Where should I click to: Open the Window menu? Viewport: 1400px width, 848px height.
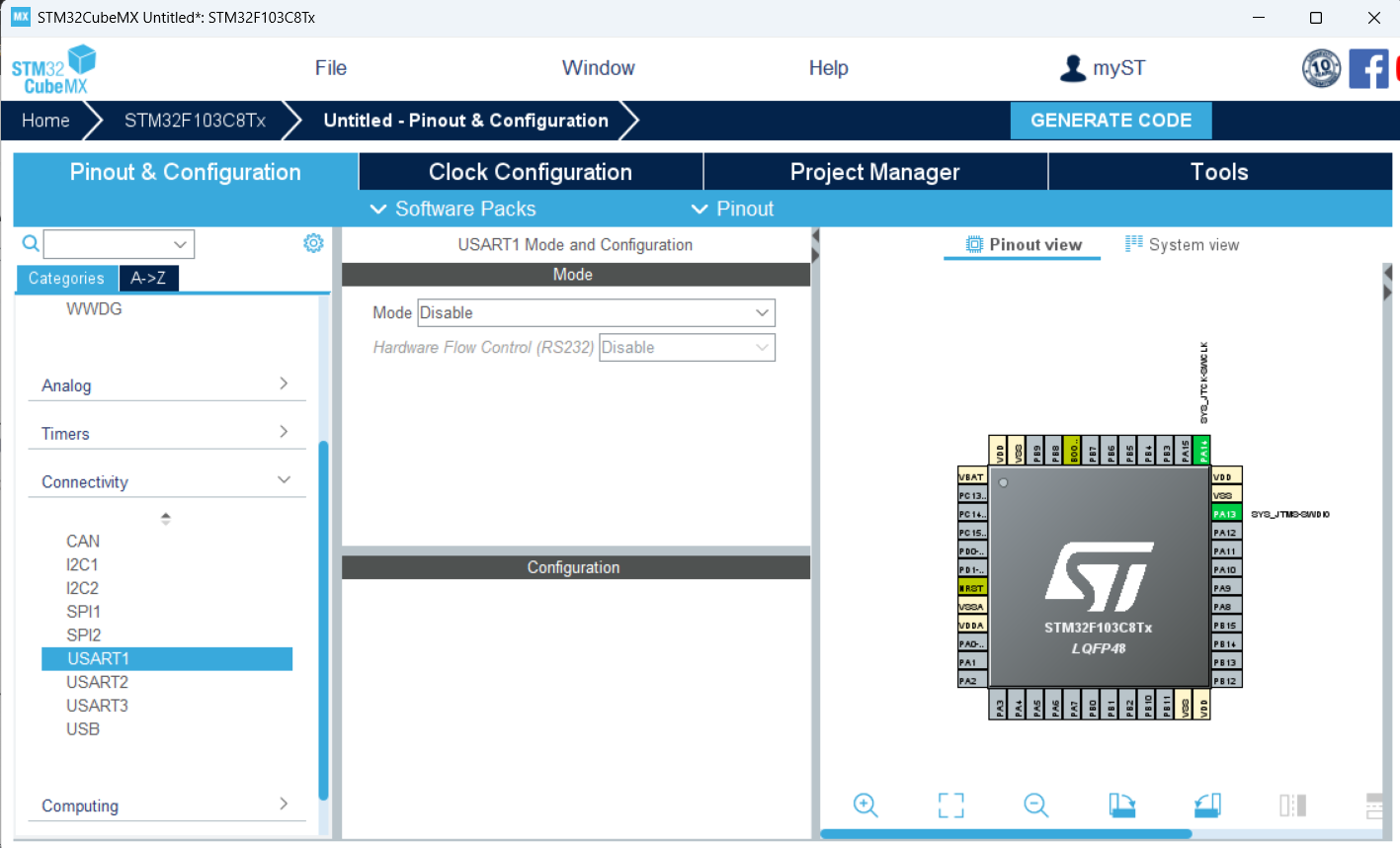pos(599,68)
